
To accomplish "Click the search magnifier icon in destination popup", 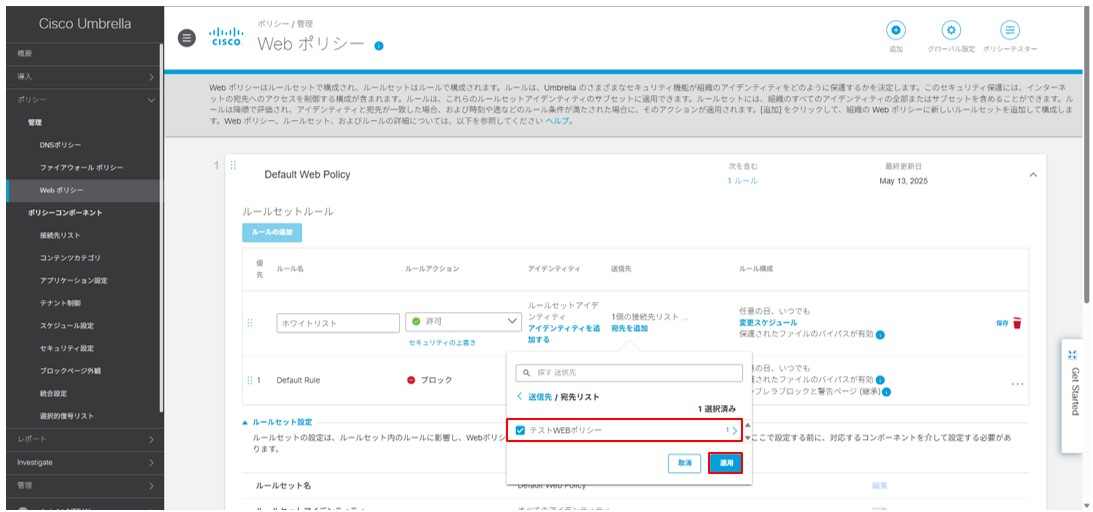I will click(x=527, y=373).
